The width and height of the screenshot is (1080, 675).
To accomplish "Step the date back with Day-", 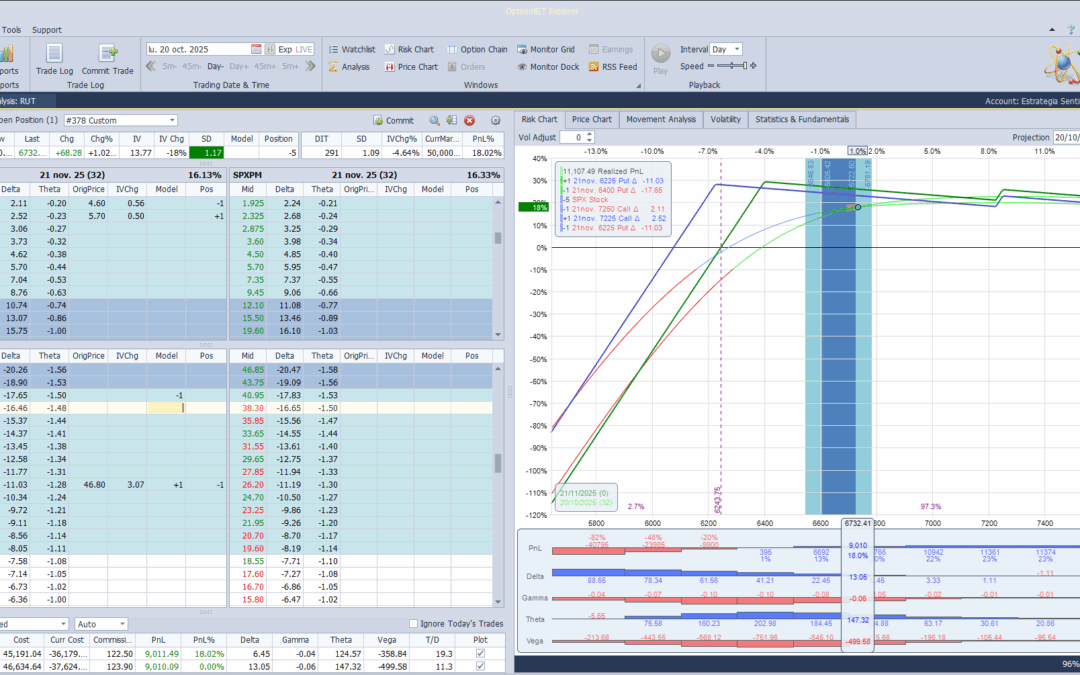I will tap(216, 67).
